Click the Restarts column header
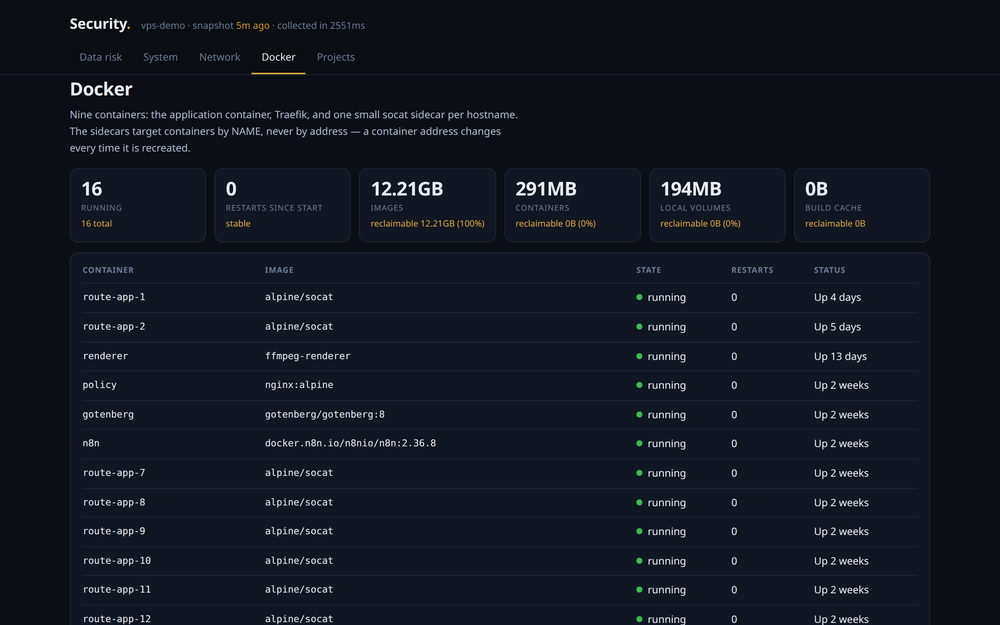 (x=752, y=270)
